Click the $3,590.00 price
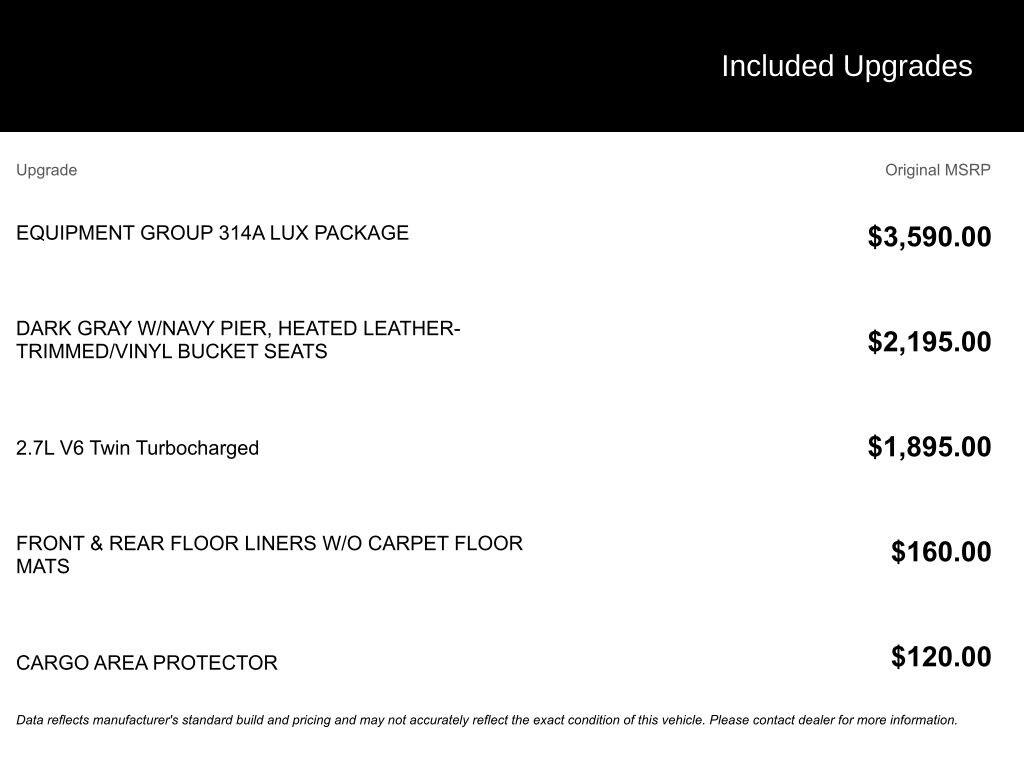Screen dimensions: 1024x768 click(x=929, y=237)
